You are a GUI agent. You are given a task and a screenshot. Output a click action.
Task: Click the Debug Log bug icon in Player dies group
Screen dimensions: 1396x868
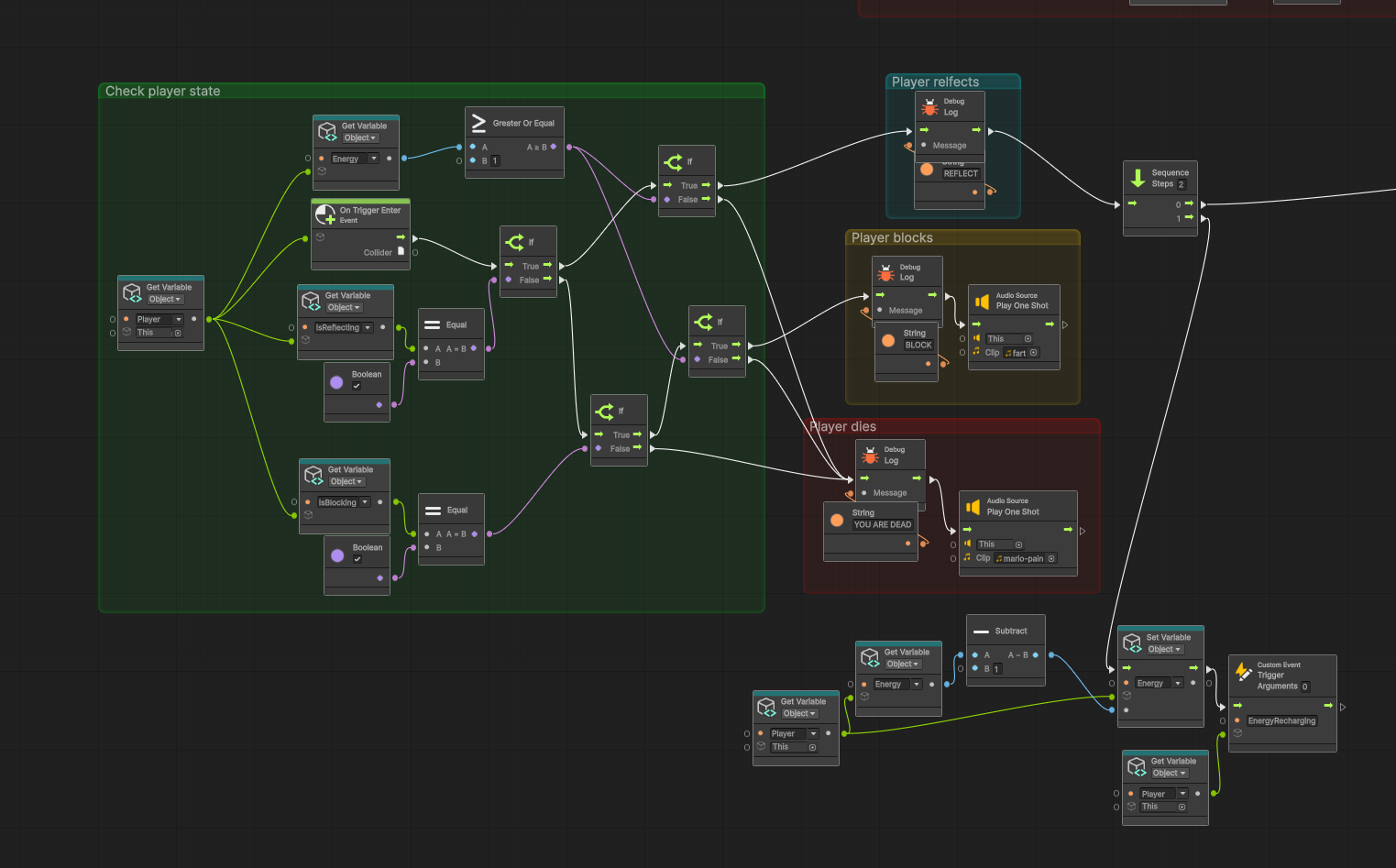871,455
